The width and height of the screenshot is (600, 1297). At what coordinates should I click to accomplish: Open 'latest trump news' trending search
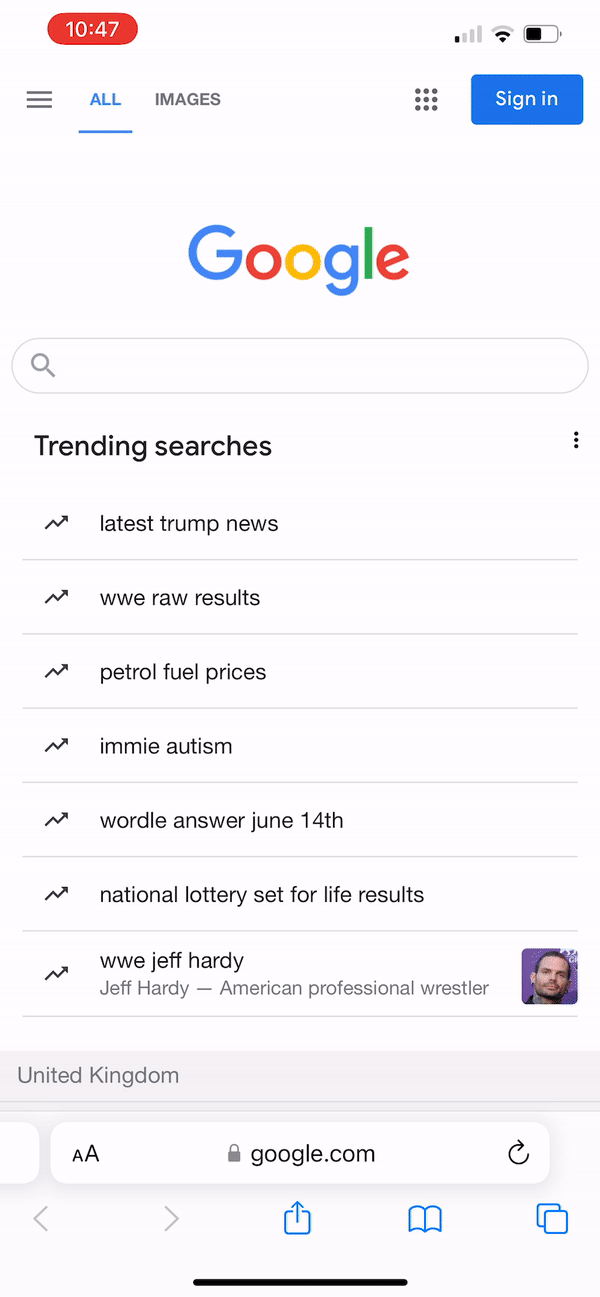189,524
